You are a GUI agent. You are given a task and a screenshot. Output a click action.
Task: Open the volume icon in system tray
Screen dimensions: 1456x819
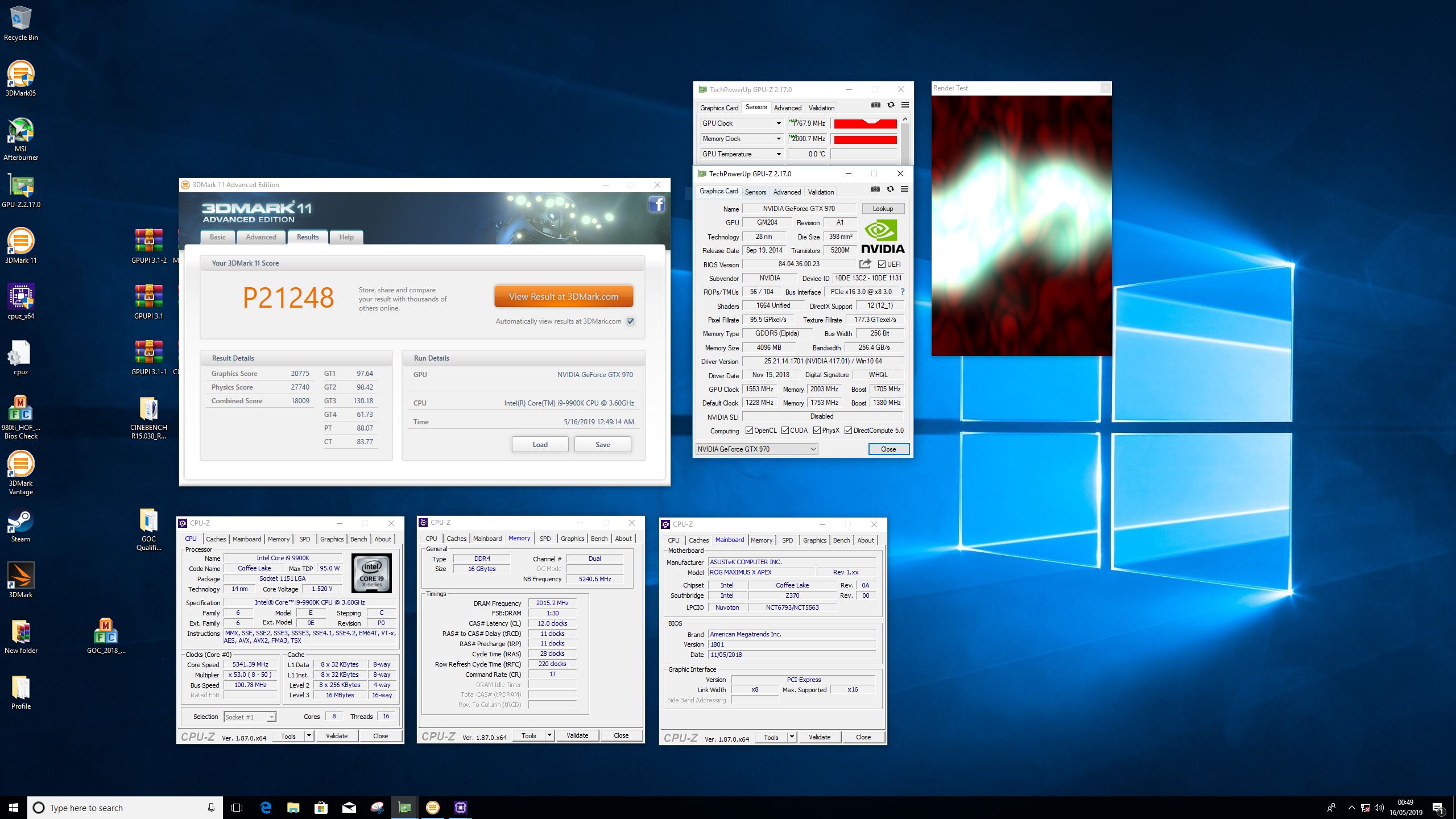tap(1379, 808)
